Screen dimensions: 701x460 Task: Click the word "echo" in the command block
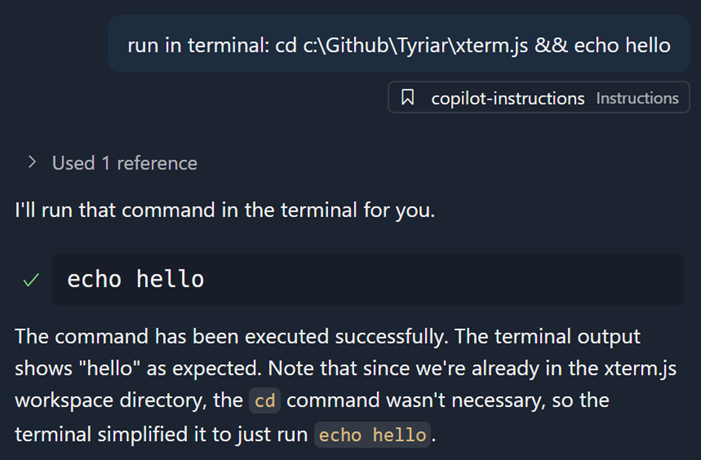pos(95,279)
